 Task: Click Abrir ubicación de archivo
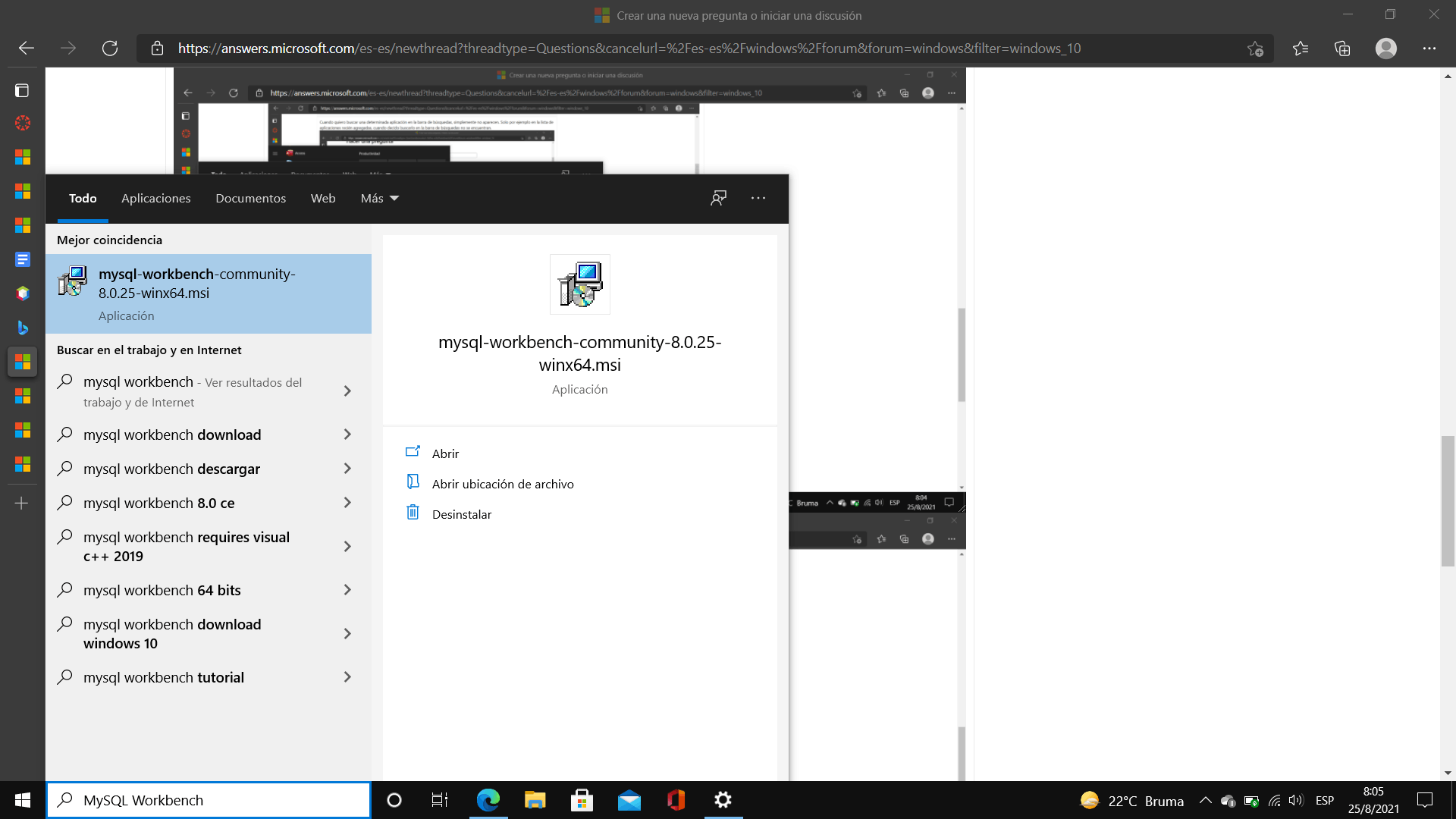click(502, 484)
